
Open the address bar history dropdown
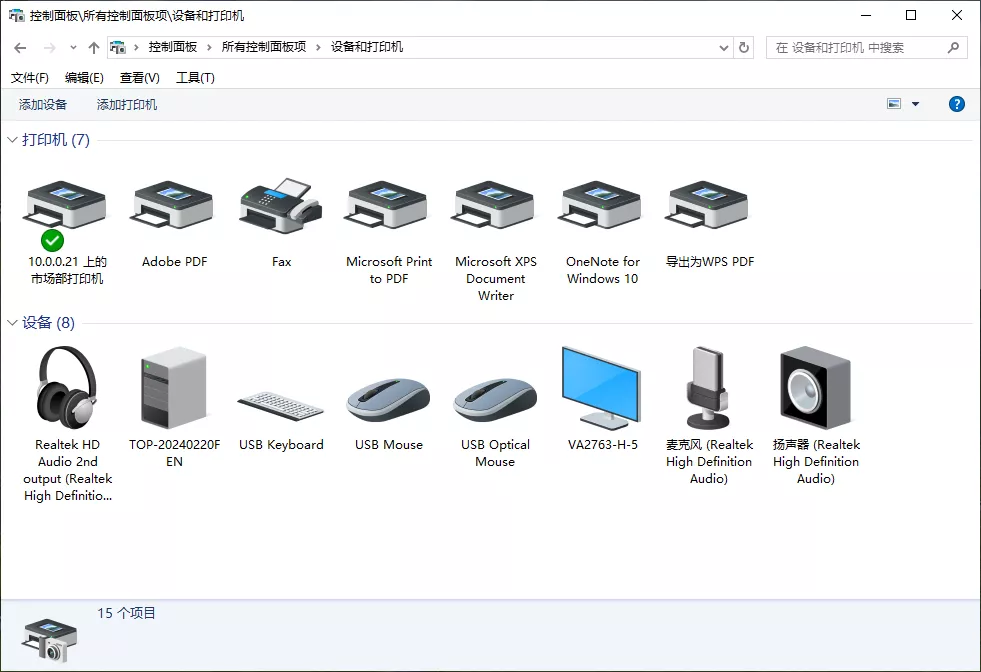click(x=724, y=48)
